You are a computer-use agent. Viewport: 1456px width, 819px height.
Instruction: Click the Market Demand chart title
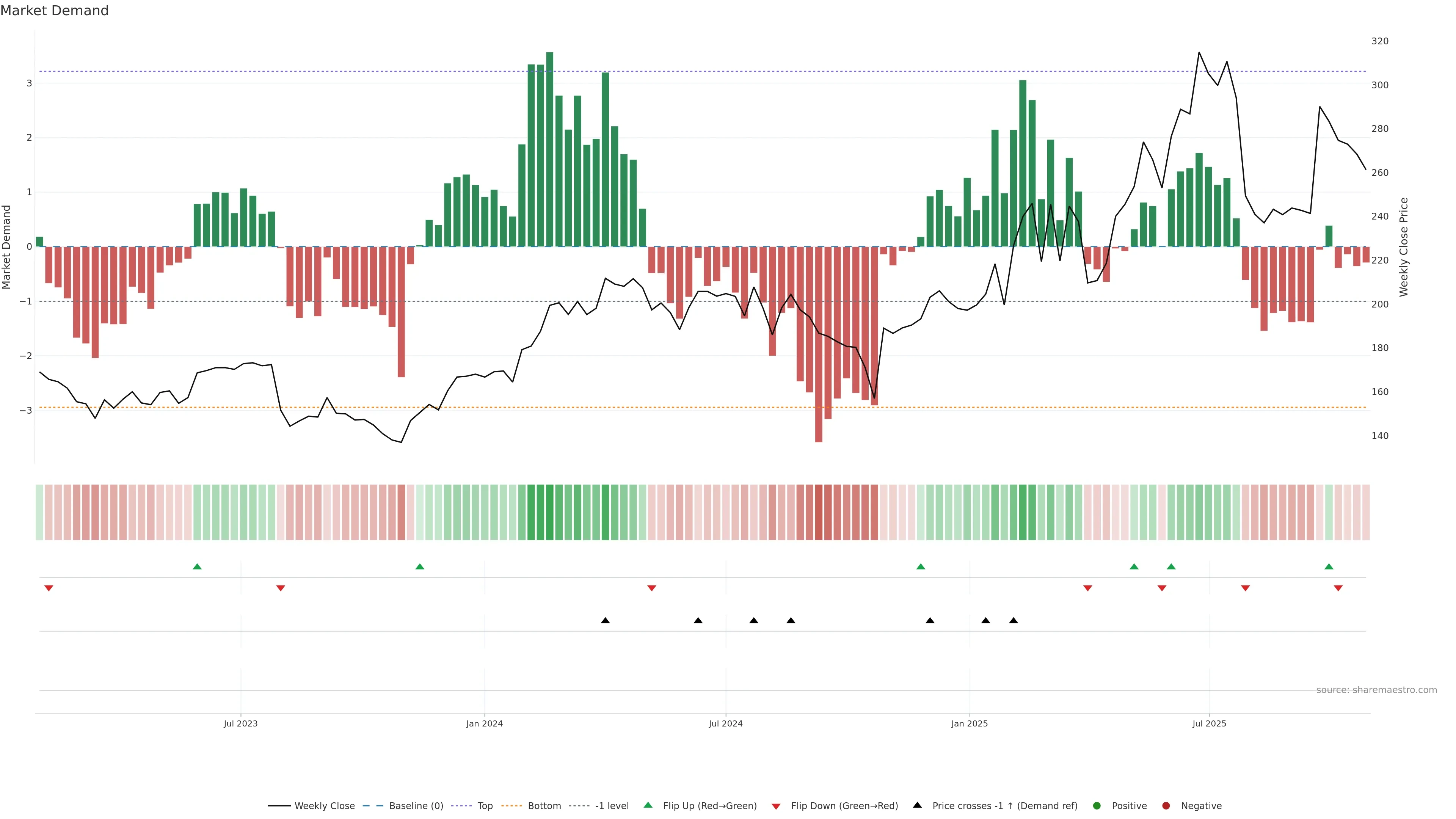pos(54,11)
